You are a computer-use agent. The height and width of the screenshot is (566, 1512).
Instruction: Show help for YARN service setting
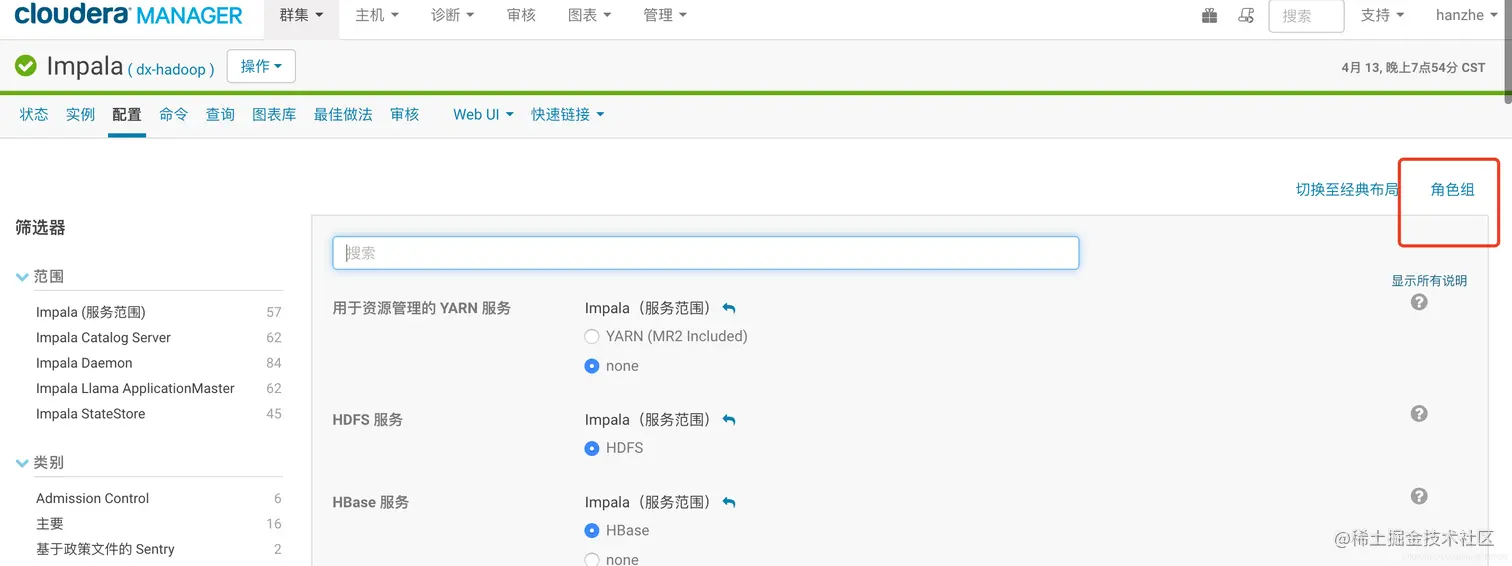[x=1419, y=302]
